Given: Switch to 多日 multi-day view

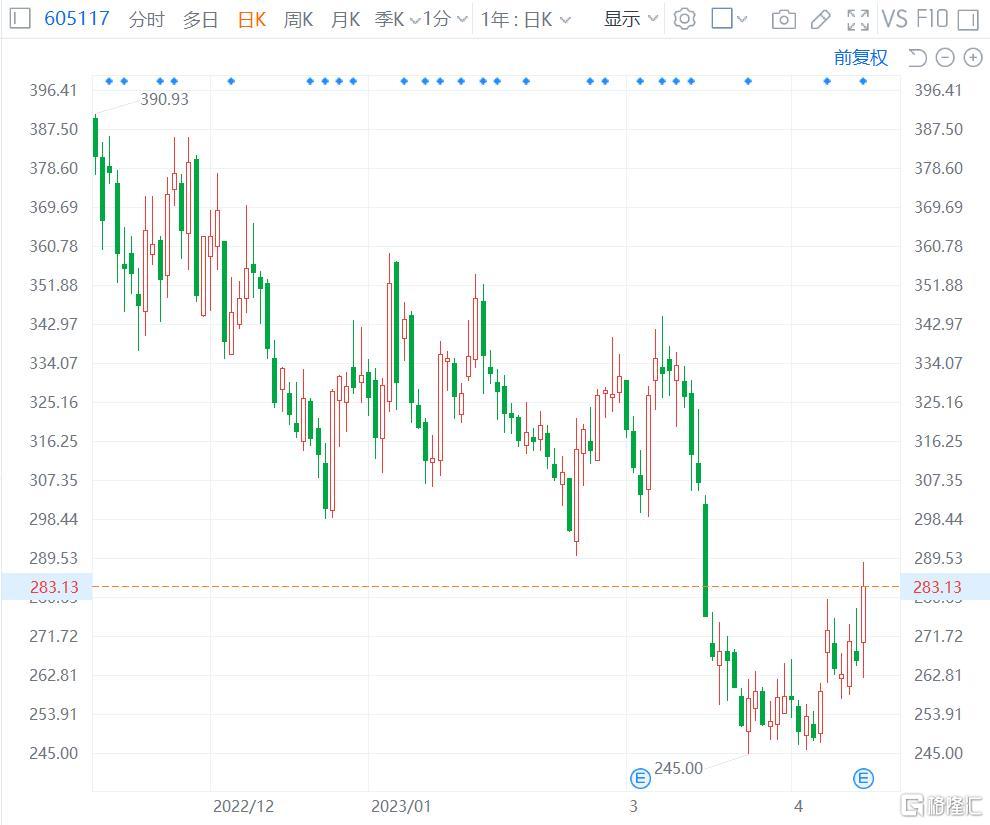Looking at the screenshot, I should click(x=200, y=20).
